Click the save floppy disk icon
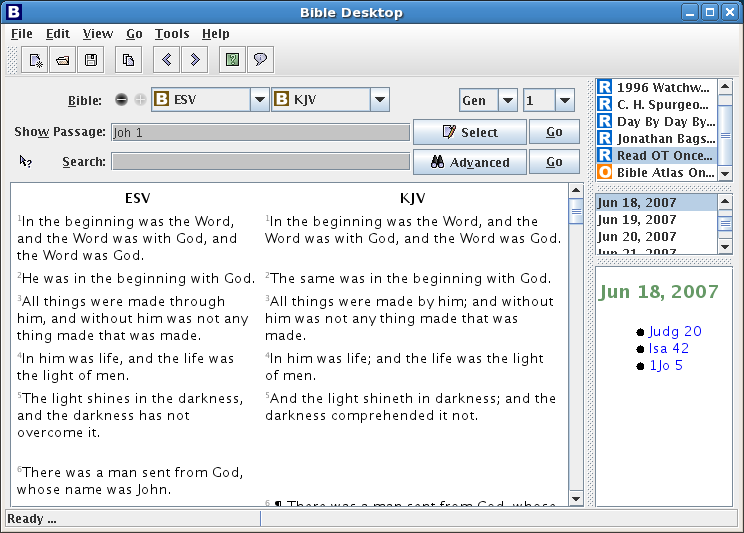The image size is (744, 533). tap(91, 60)
